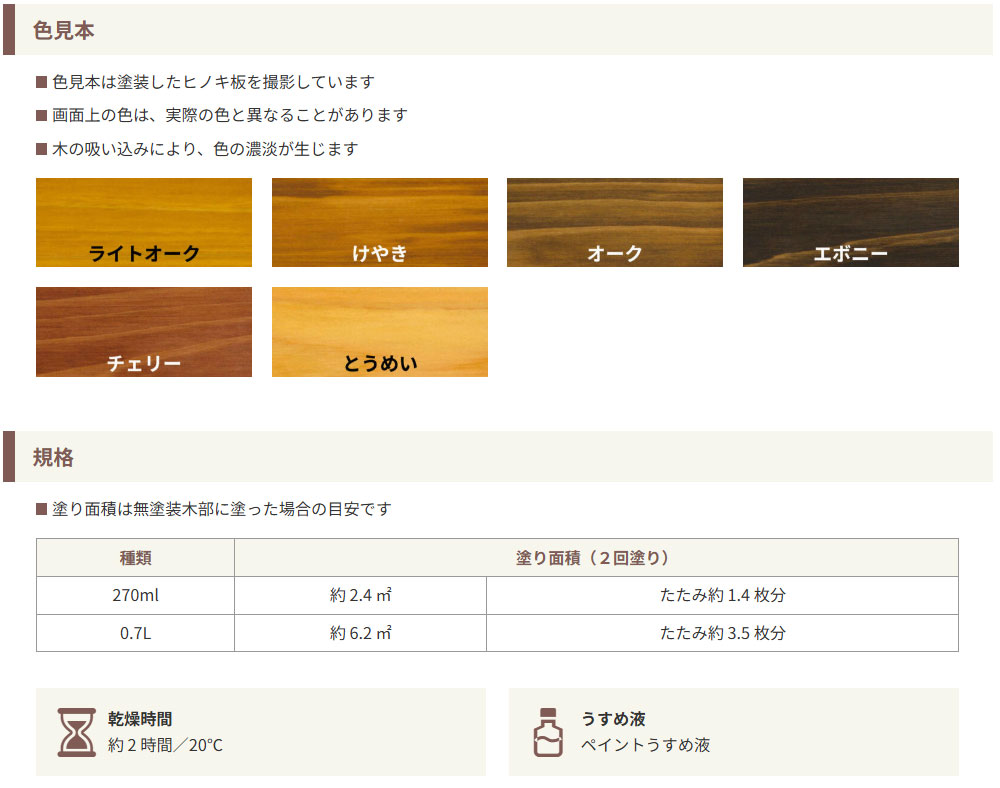Screen dimensions: 1000x788
Task: Select the 0.7L table cell
Action: point(136,633)
